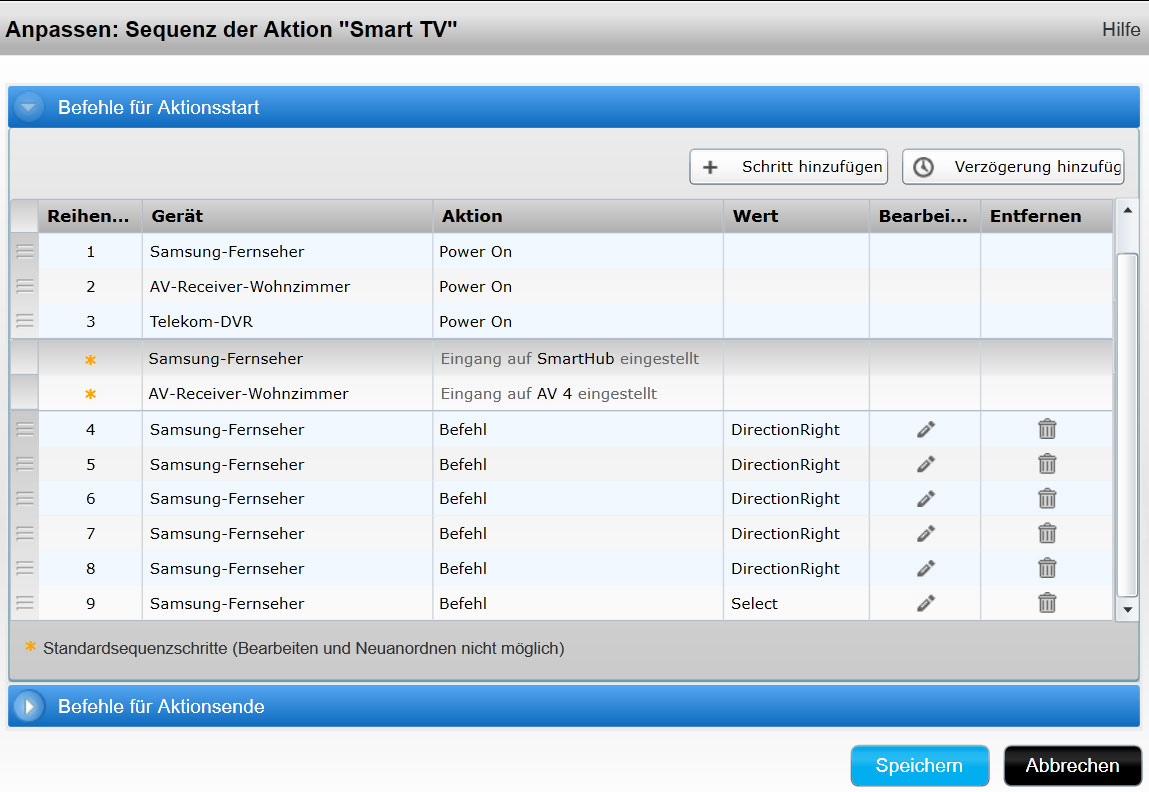Save the sequence with Speichern
This screenshot has width=1149, height=792.
tap(919, 766)
